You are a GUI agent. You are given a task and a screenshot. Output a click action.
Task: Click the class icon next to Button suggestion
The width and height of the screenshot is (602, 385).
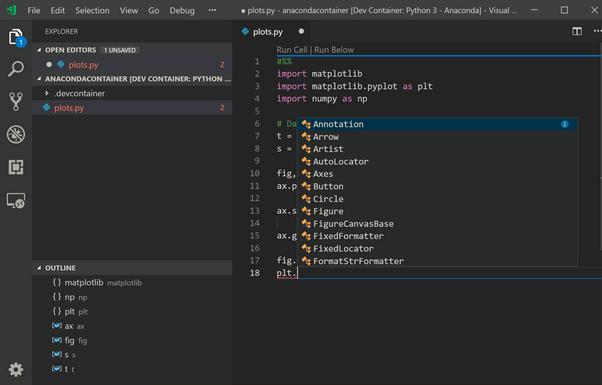tap(306, 187)
